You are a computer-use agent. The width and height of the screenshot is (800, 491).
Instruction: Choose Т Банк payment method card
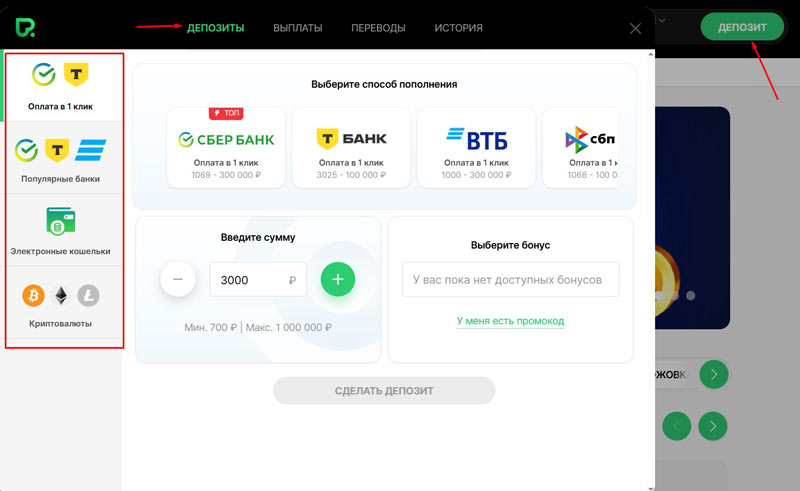(x=351, y=148)
